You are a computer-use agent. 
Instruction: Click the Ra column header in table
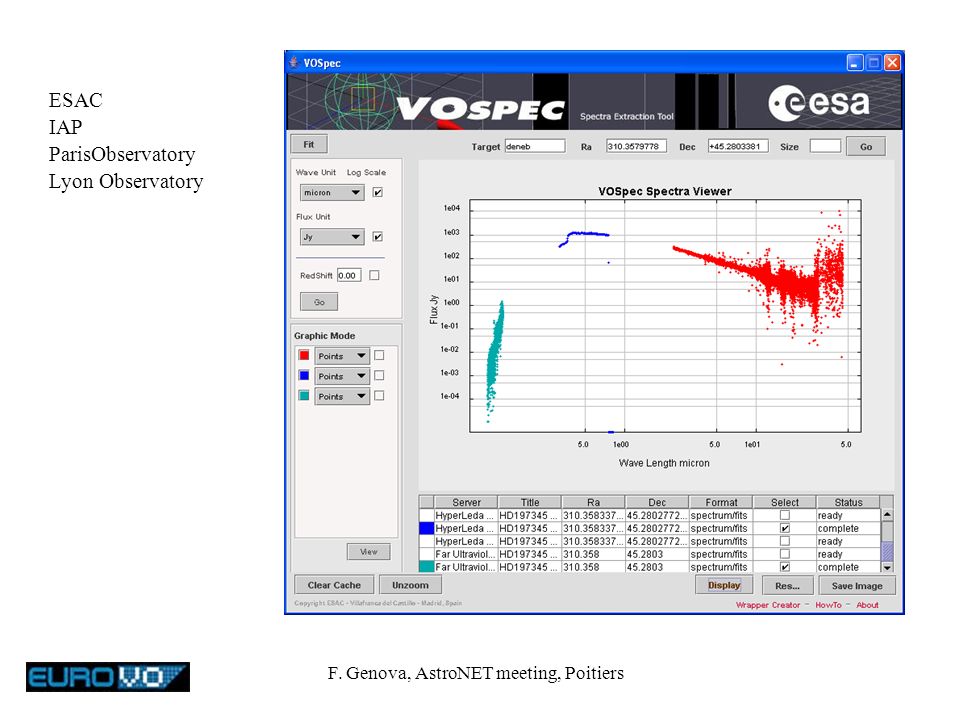[x=593, y=502]
